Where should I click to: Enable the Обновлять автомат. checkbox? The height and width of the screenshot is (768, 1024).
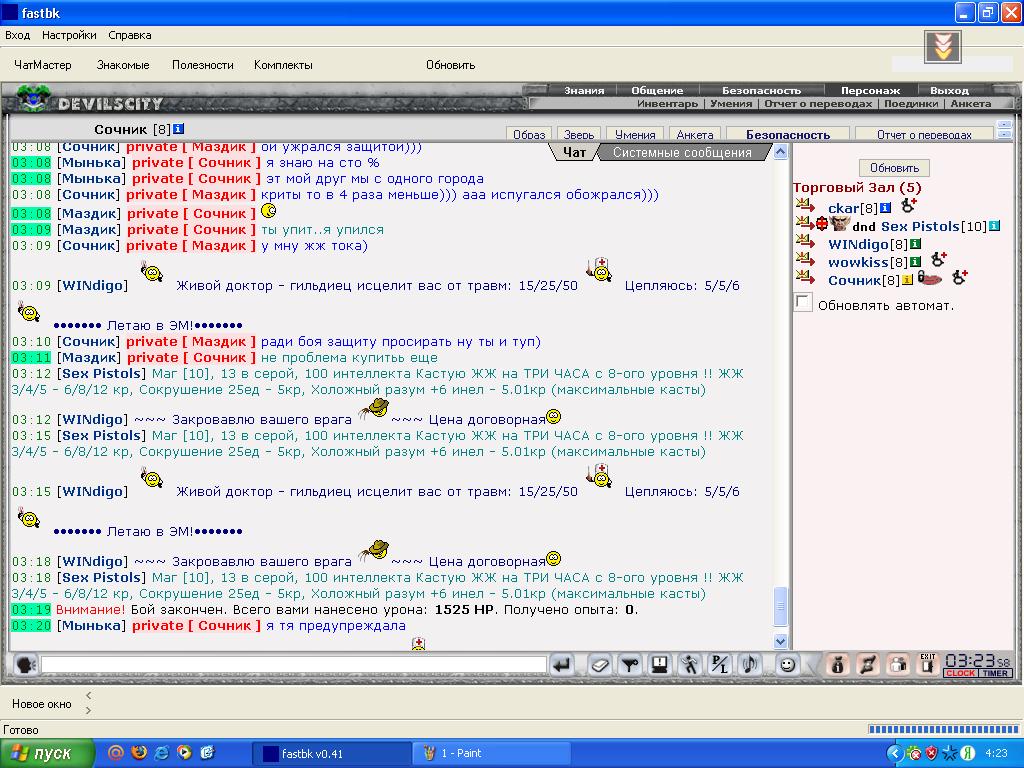pyautogui.click(x=803, y=302)
